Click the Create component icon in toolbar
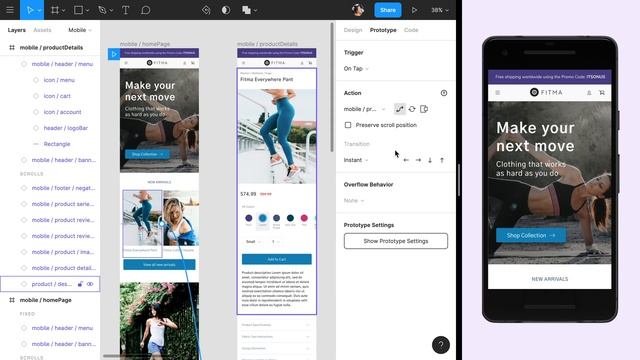Screen dimensions: 640x360 (x=206, y=10)
